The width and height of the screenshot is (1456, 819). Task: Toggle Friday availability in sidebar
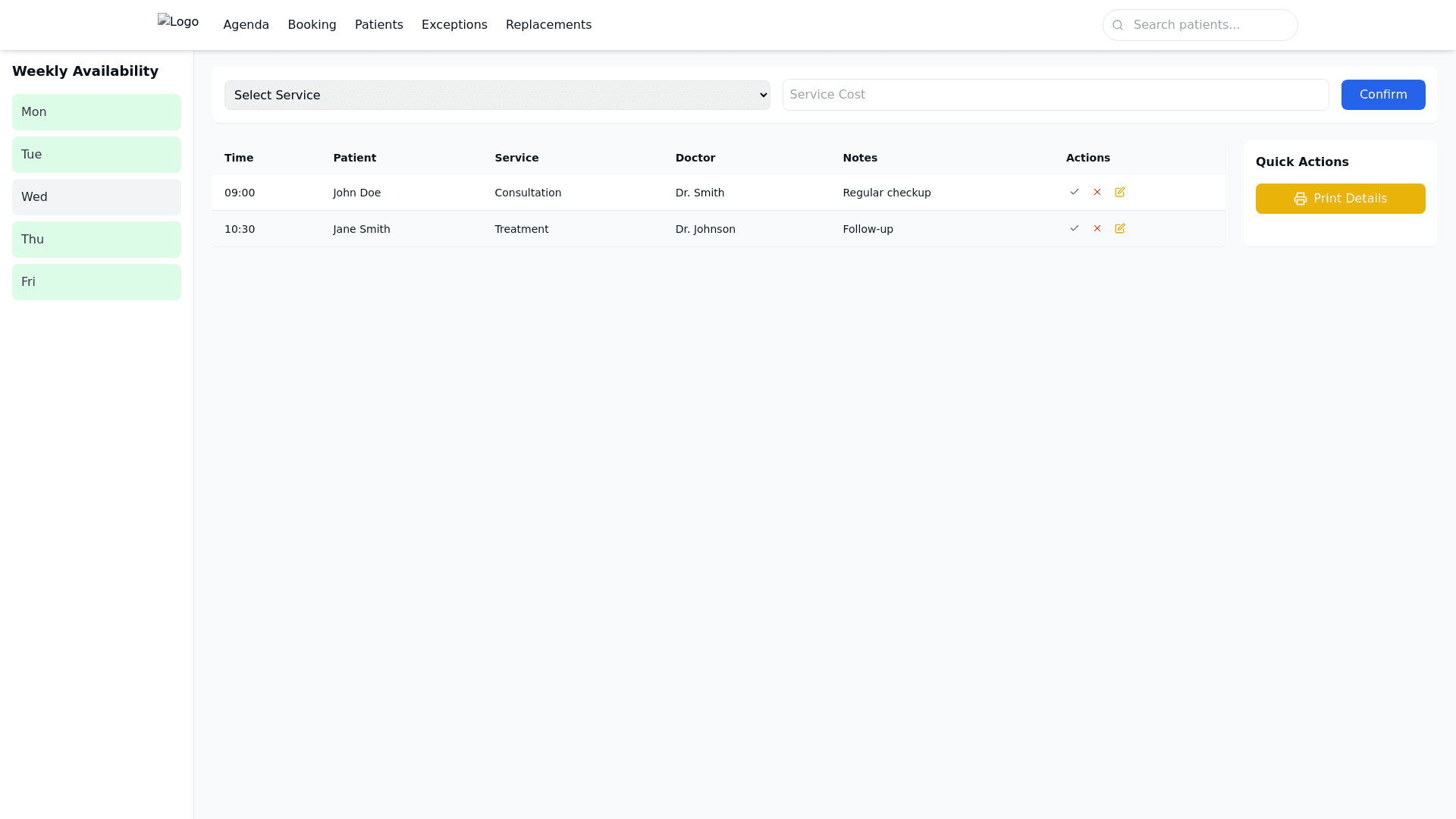pos(96,282)
